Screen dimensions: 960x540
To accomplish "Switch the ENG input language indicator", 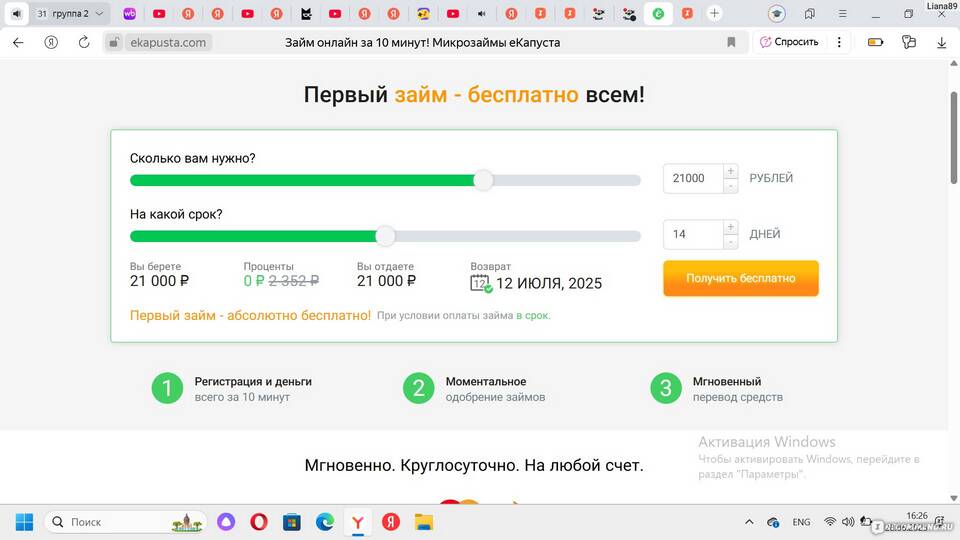I will 801,522.
